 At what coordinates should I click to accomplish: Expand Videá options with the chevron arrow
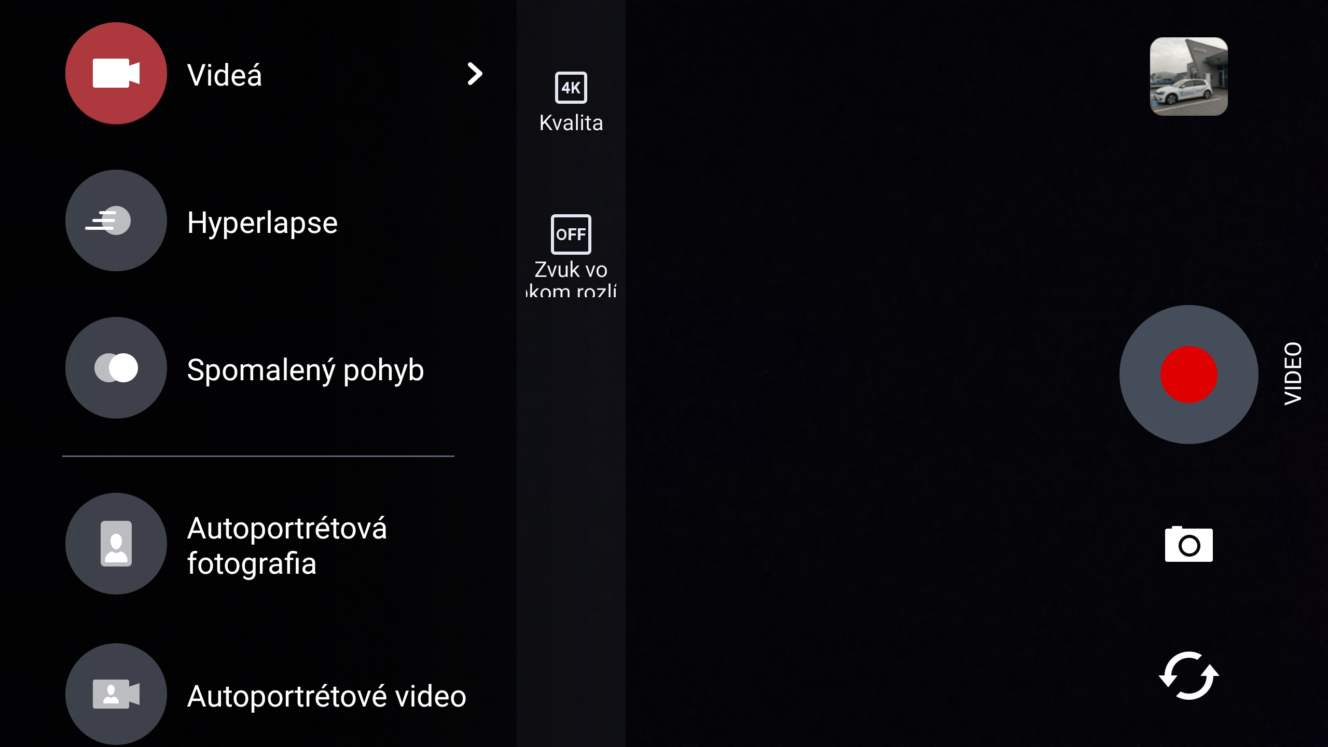click(475, 74)
